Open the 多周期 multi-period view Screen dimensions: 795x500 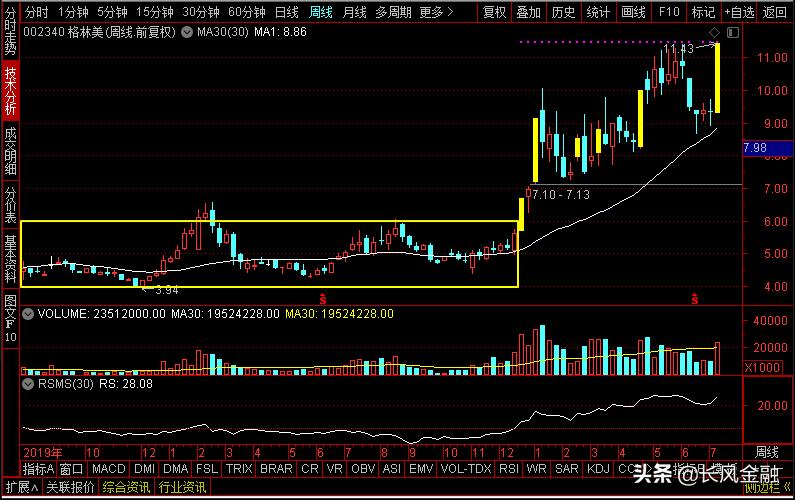[x=393, y=12]
